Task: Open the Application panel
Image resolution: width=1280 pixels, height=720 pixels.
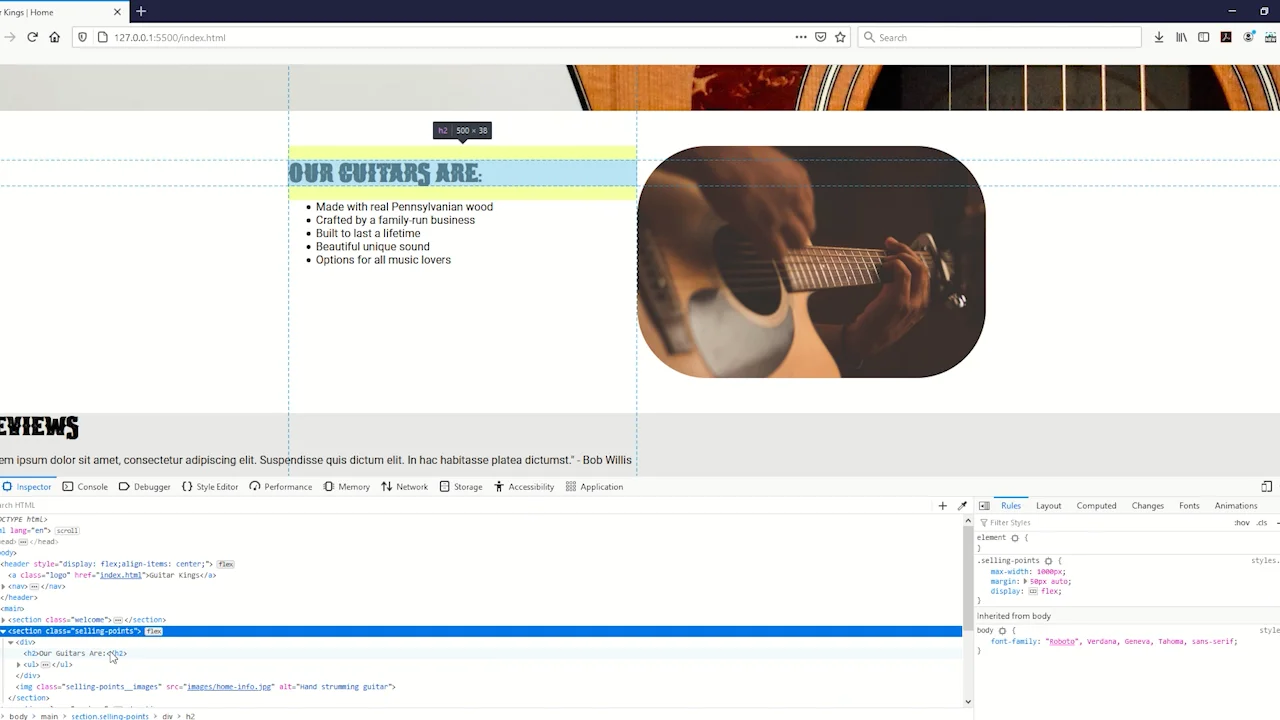Action: pos(594,487)
